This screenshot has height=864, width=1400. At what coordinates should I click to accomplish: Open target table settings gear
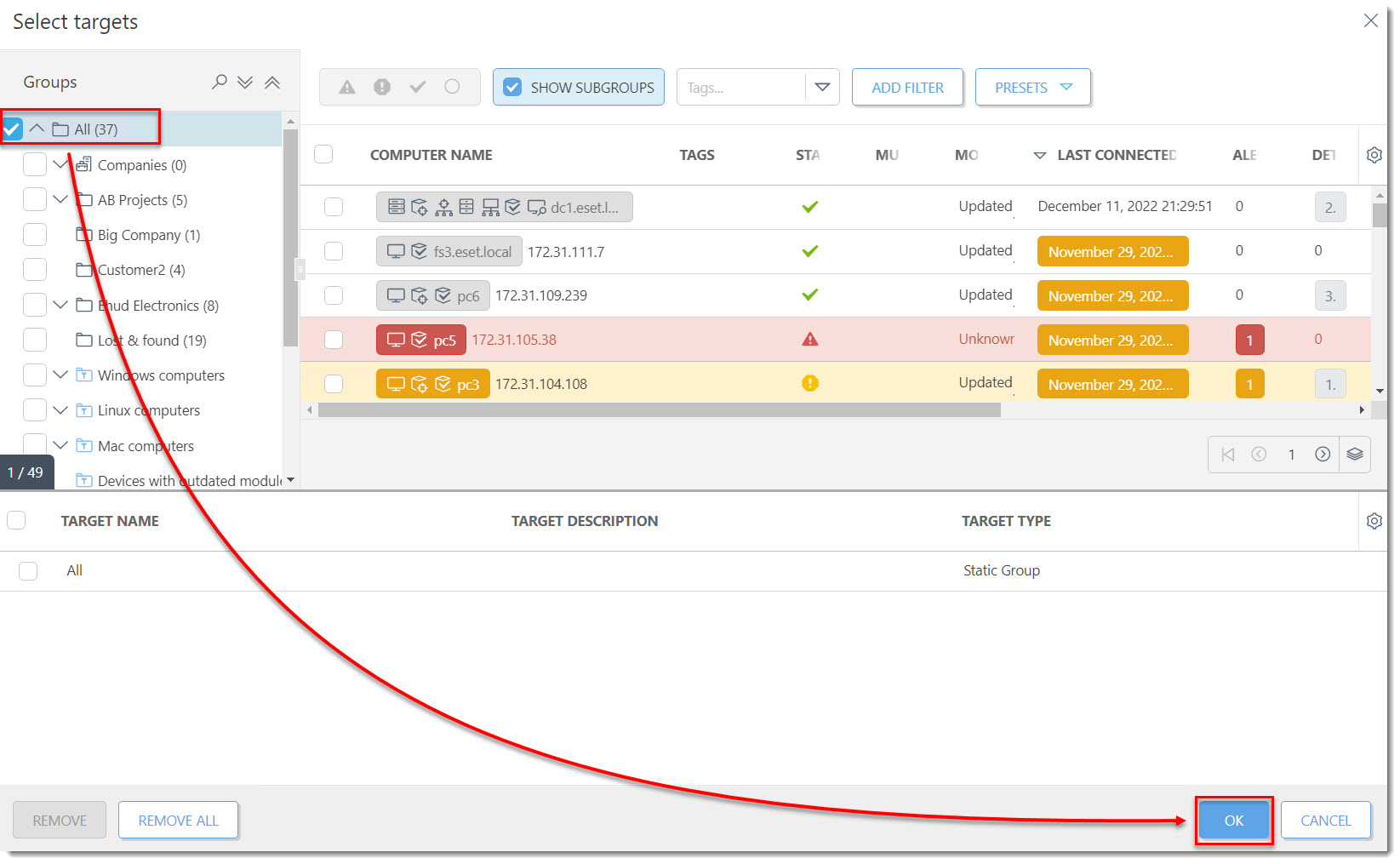[x=1374, y=521]
